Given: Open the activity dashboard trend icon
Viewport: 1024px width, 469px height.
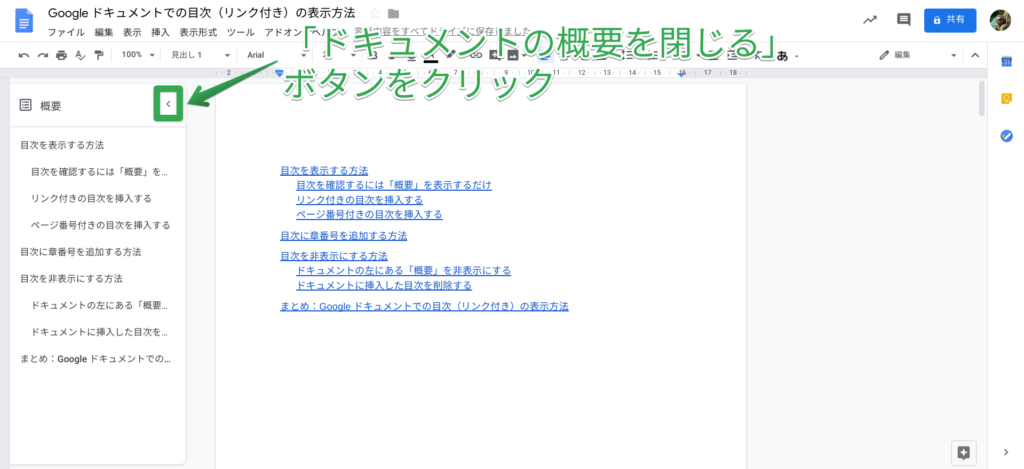Looking at the screenshot, I should click(x=869, y=20).
